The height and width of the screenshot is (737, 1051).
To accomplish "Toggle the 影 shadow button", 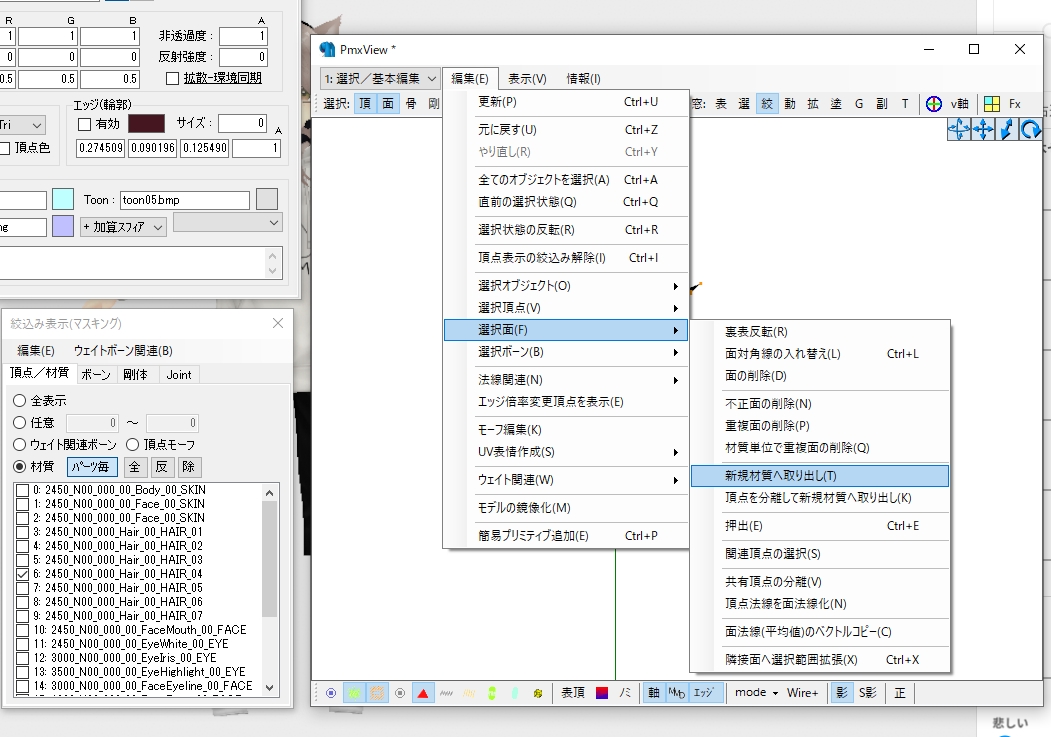I will (x=842, y=693).
